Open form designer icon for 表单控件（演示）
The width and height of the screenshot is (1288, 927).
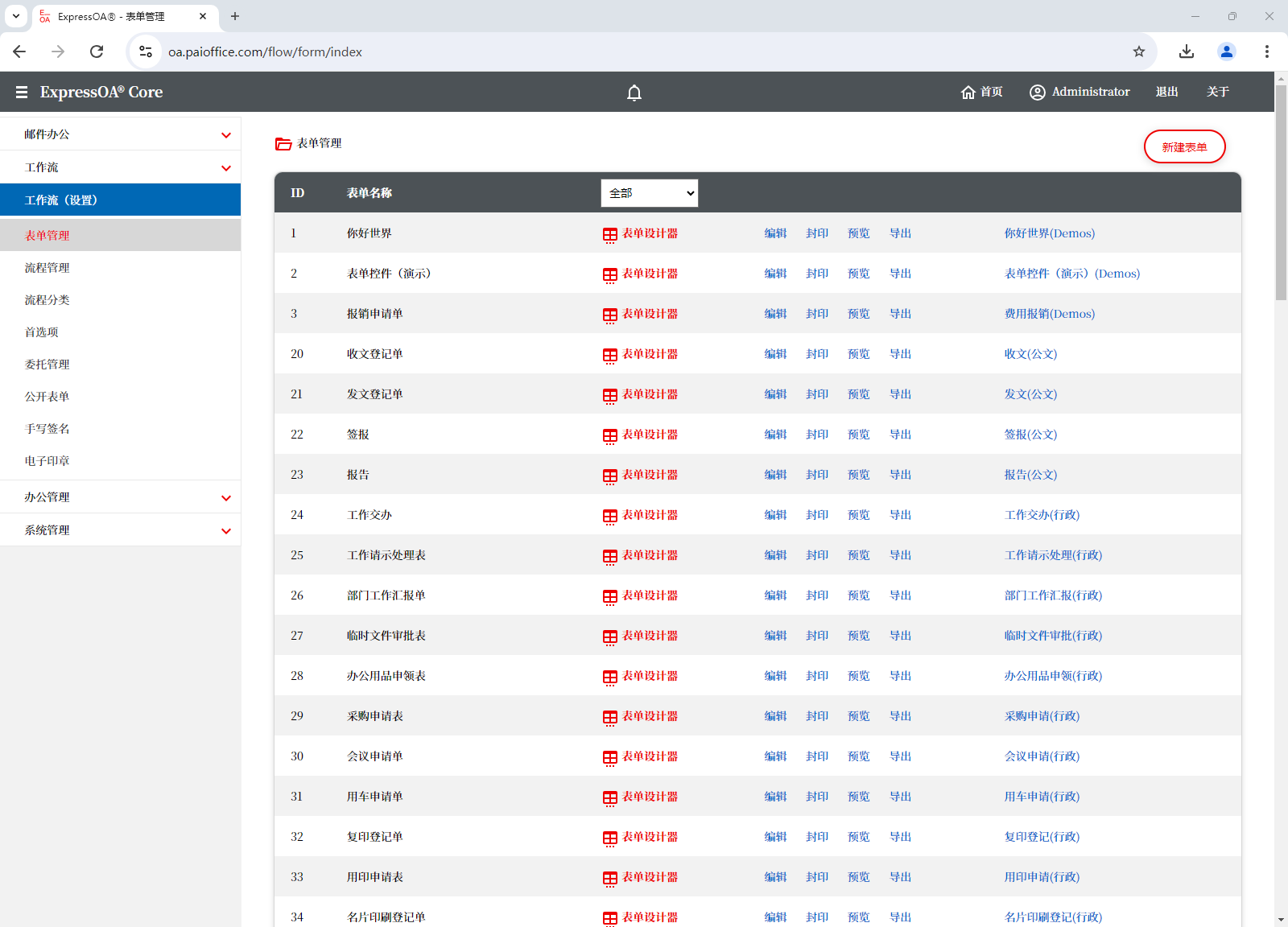pos(610,275)
